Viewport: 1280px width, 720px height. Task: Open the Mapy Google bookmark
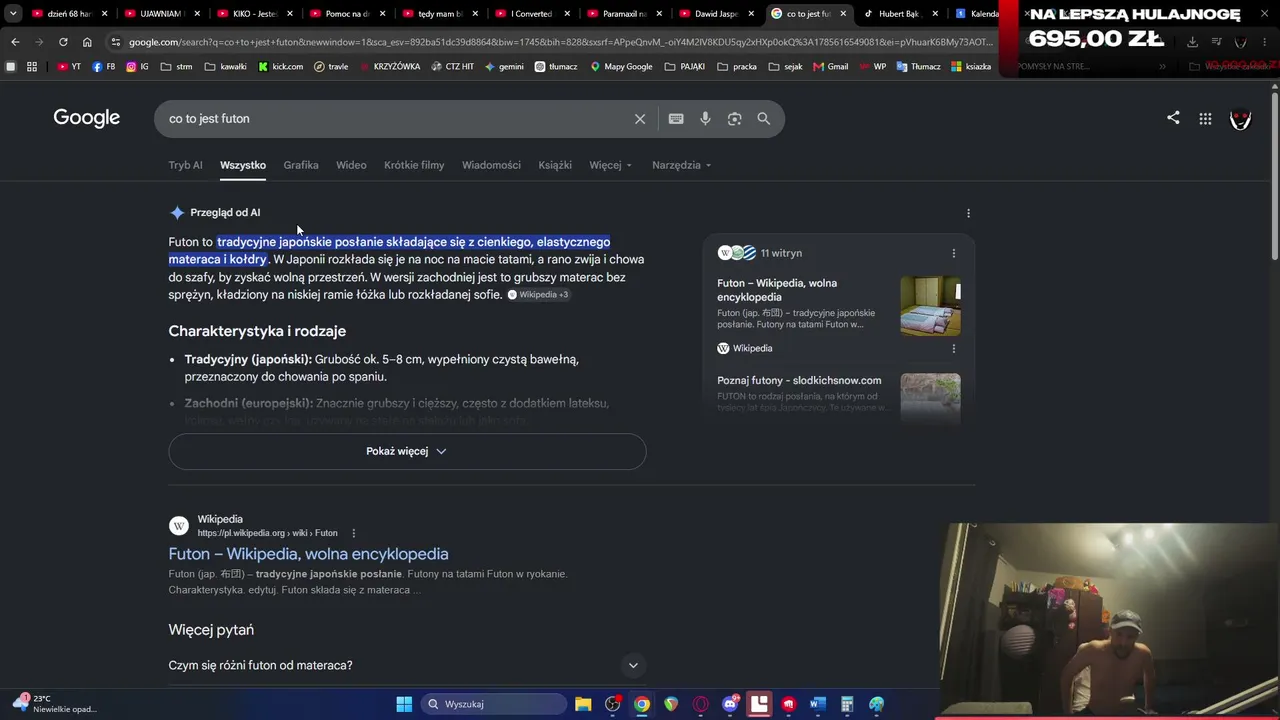[x=621, y=66]
